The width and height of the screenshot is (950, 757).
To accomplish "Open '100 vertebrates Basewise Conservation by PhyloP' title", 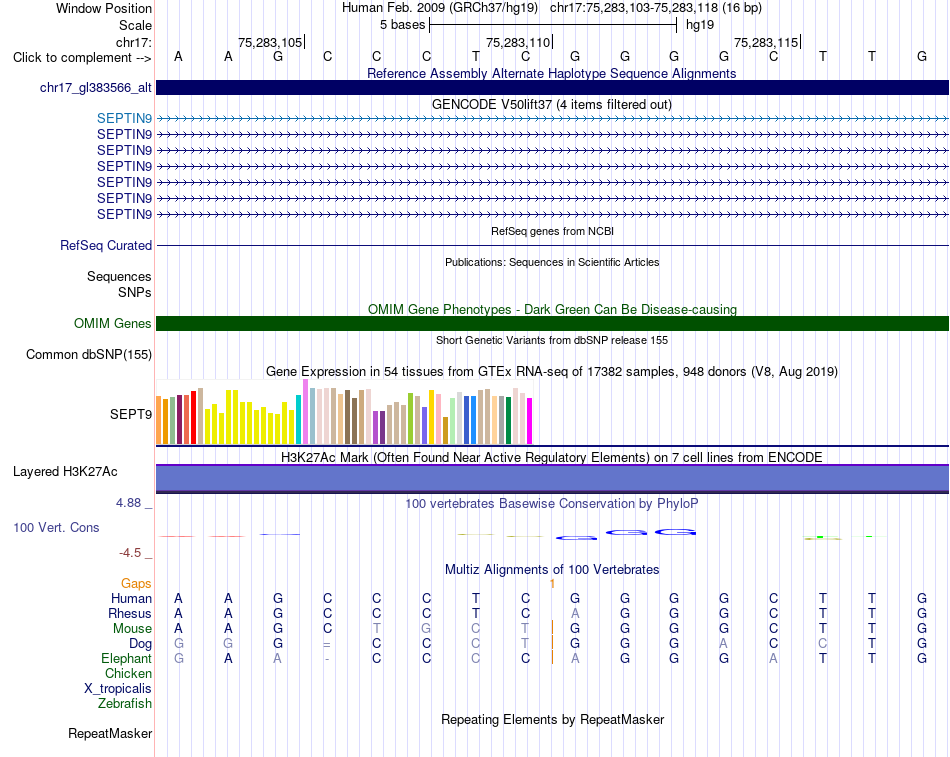I will [x=552, y=504].
